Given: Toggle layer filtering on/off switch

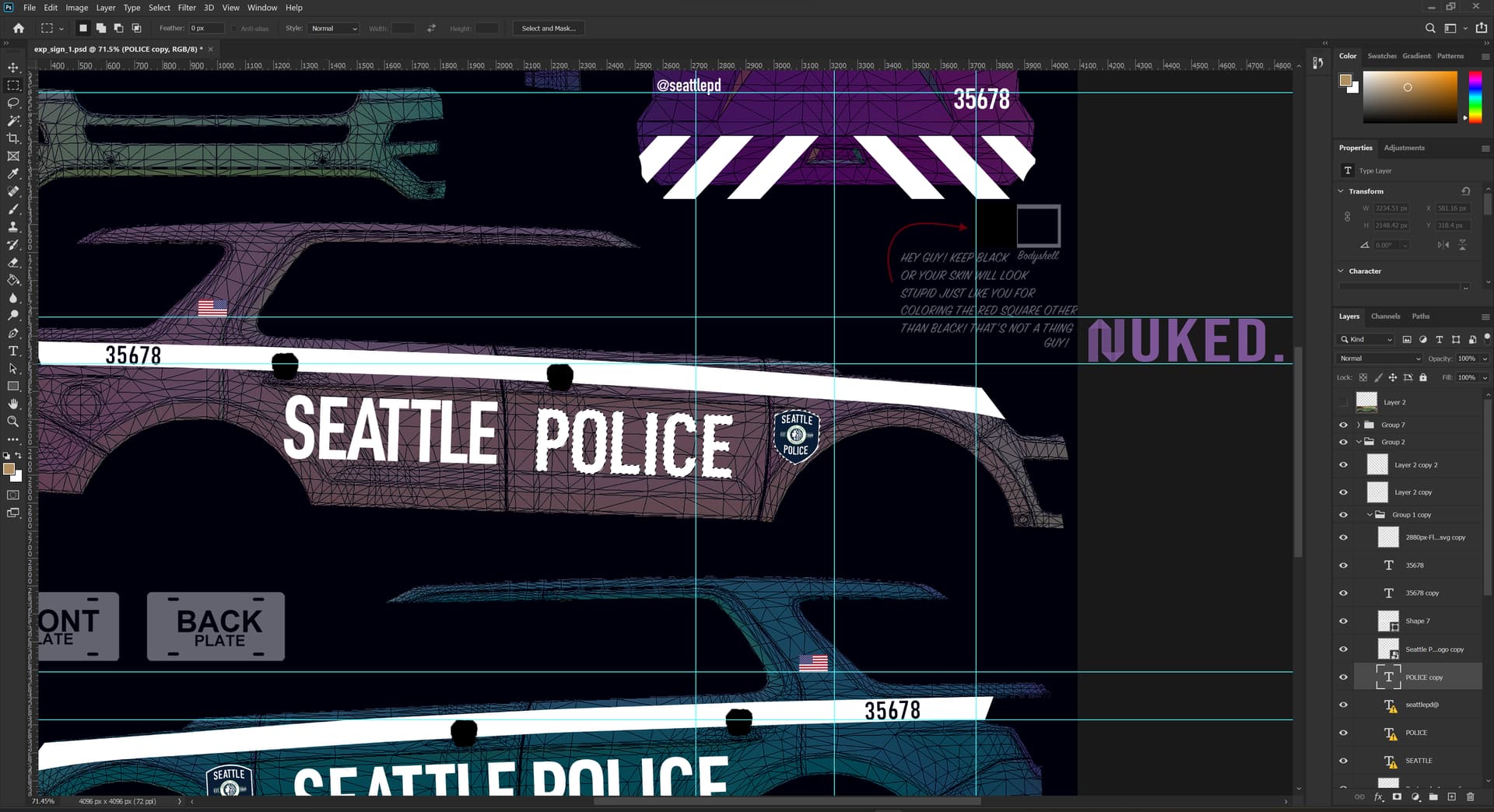Looking at the screenshot, I should coord(1486,338).
